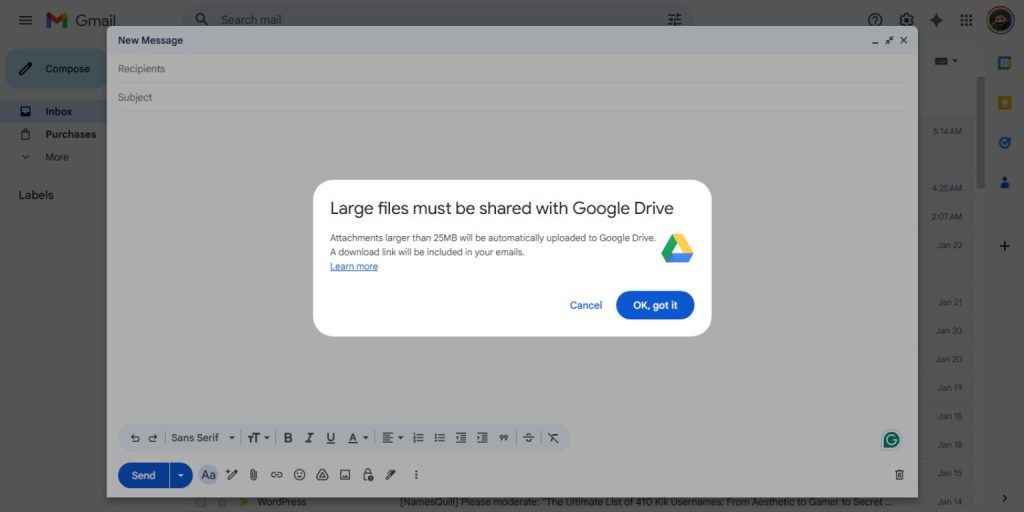Open the Support help icon
Viewport: 1024px width, 512px height.
(875, 20)
